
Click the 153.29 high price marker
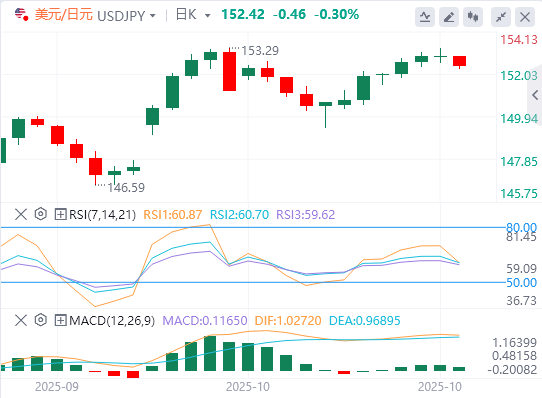pyautogui.click(x=260, y=51)
